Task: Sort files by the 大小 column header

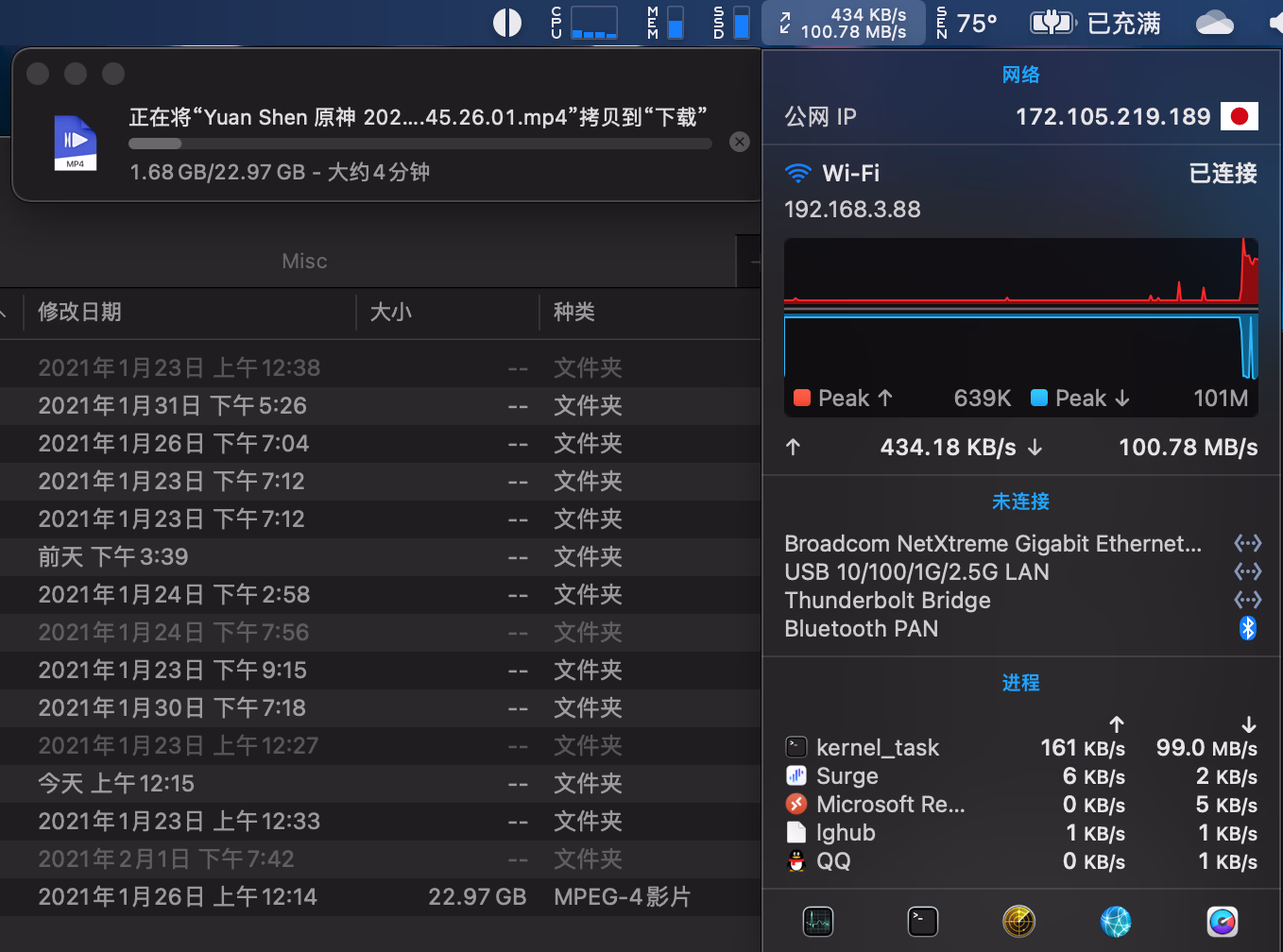Action: 391,312
